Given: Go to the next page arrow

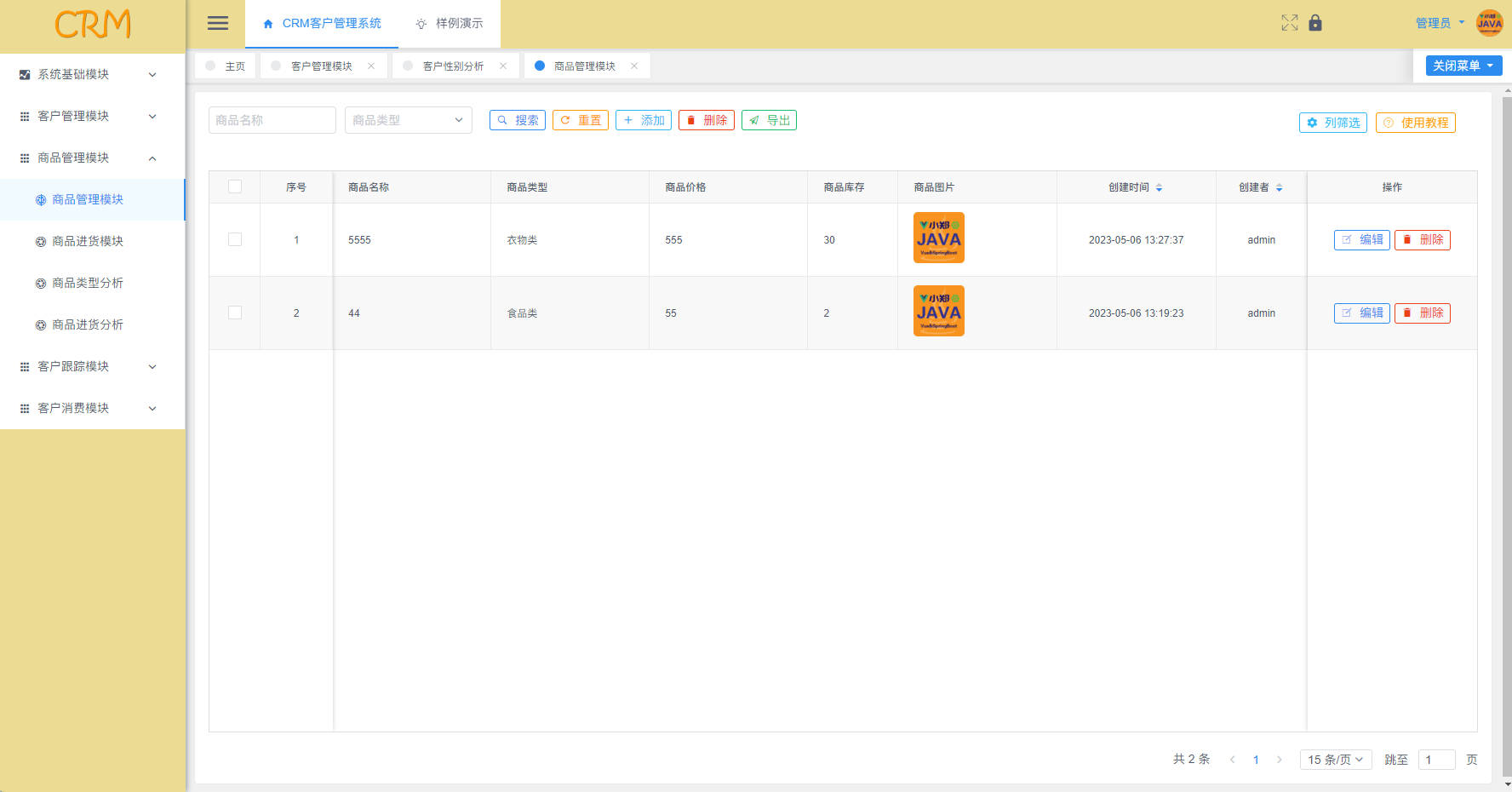Looking at the screenshot, I should [x=1279, y=760].
